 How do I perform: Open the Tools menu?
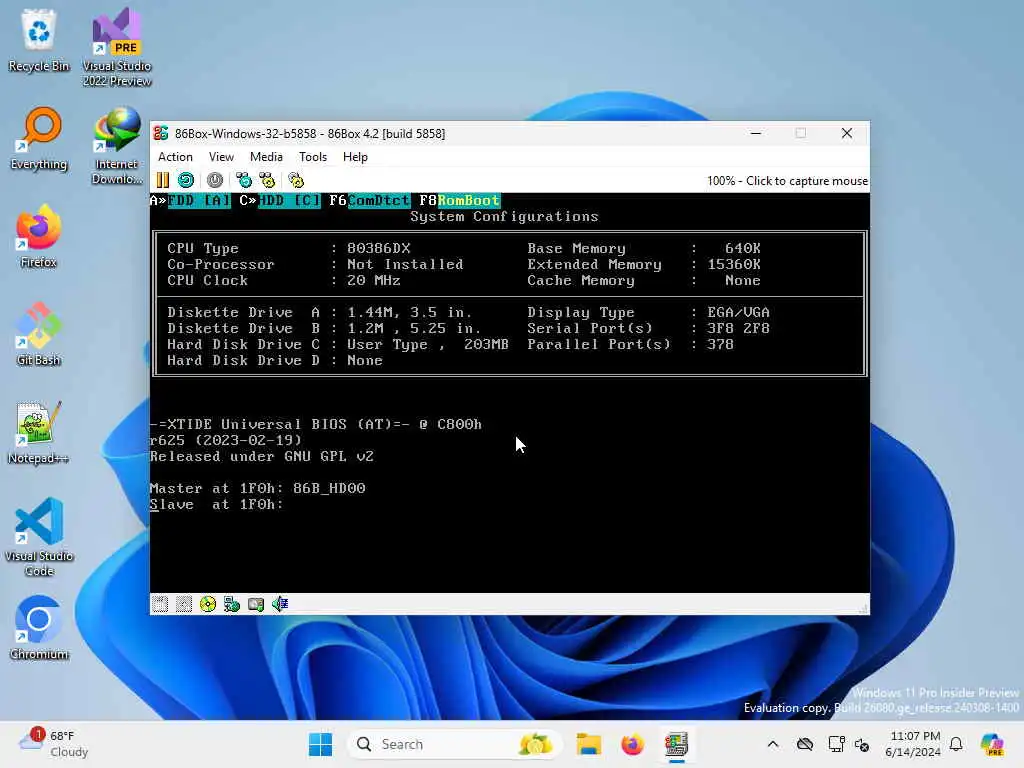pos(313,157)
